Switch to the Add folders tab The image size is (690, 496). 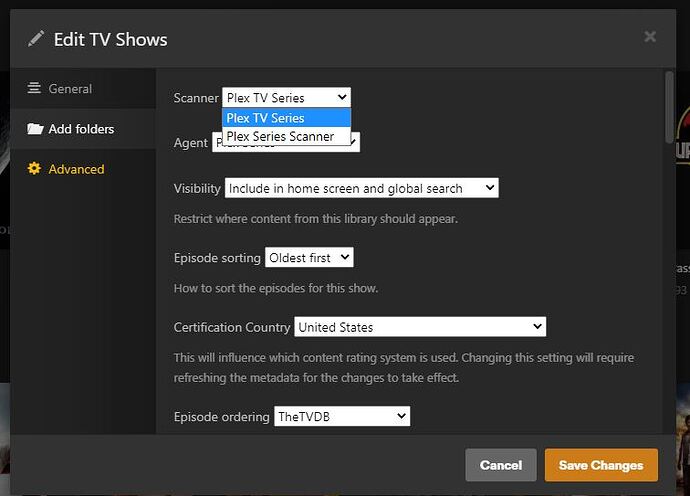pyautogui.click(x=83, y=129)
